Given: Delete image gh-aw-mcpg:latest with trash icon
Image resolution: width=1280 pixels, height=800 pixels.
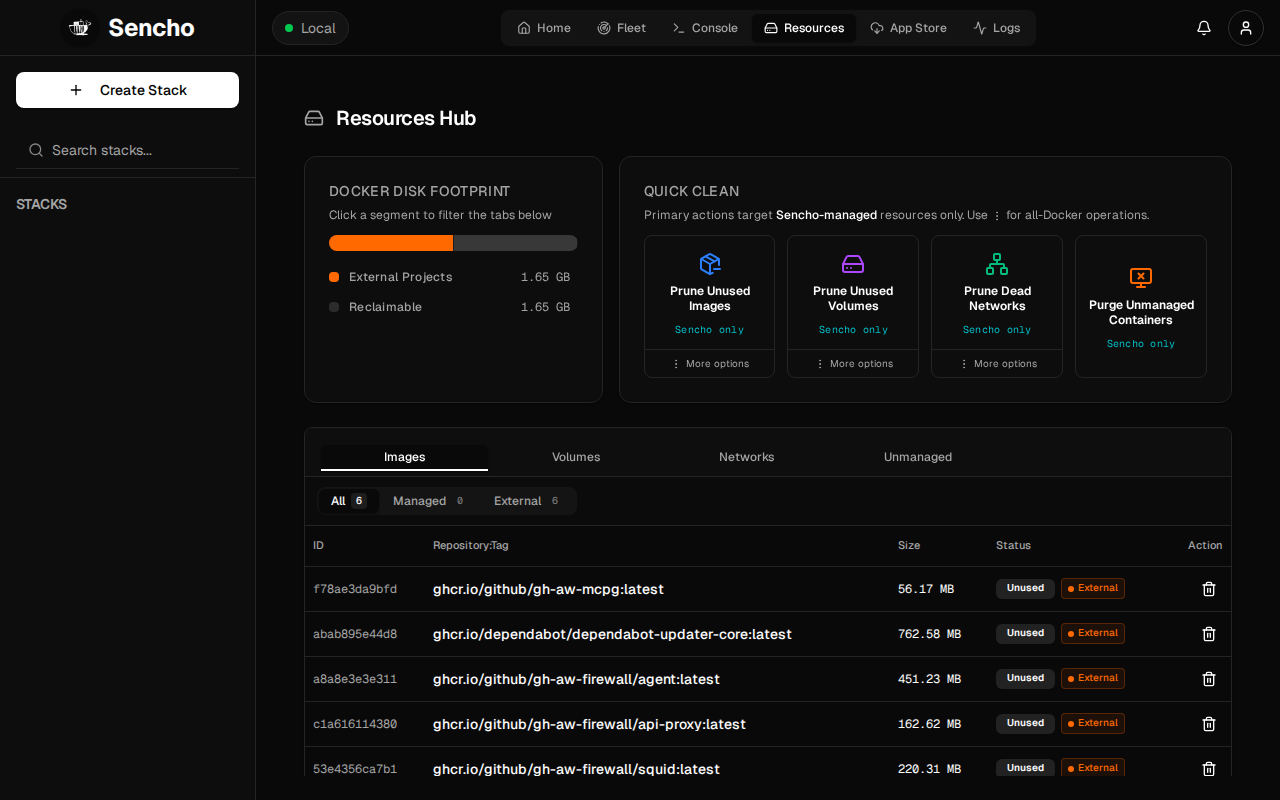Looking at the screenshot, I should [1209, 589].
